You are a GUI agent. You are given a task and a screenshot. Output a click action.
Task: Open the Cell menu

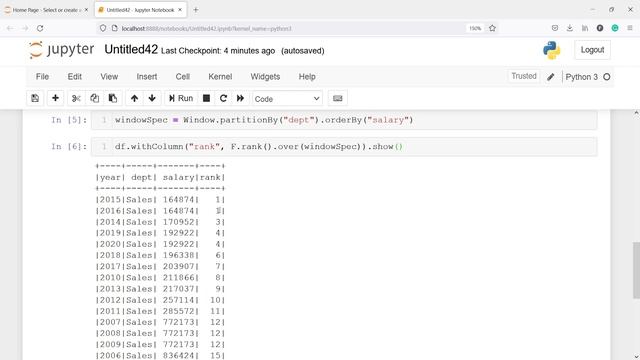click(x=183, y=77)
